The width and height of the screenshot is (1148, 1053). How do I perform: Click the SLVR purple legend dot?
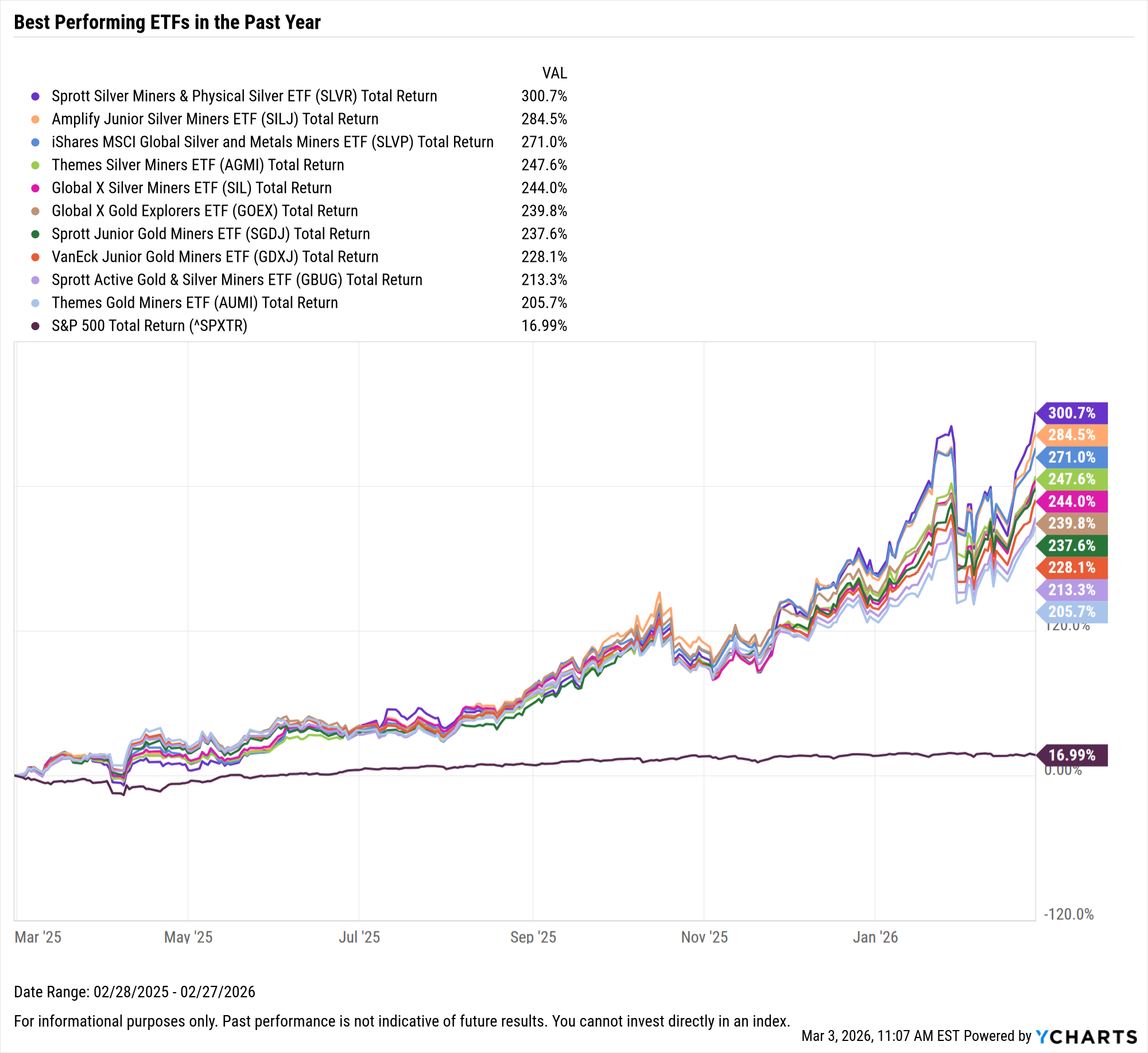click(36, 96)
